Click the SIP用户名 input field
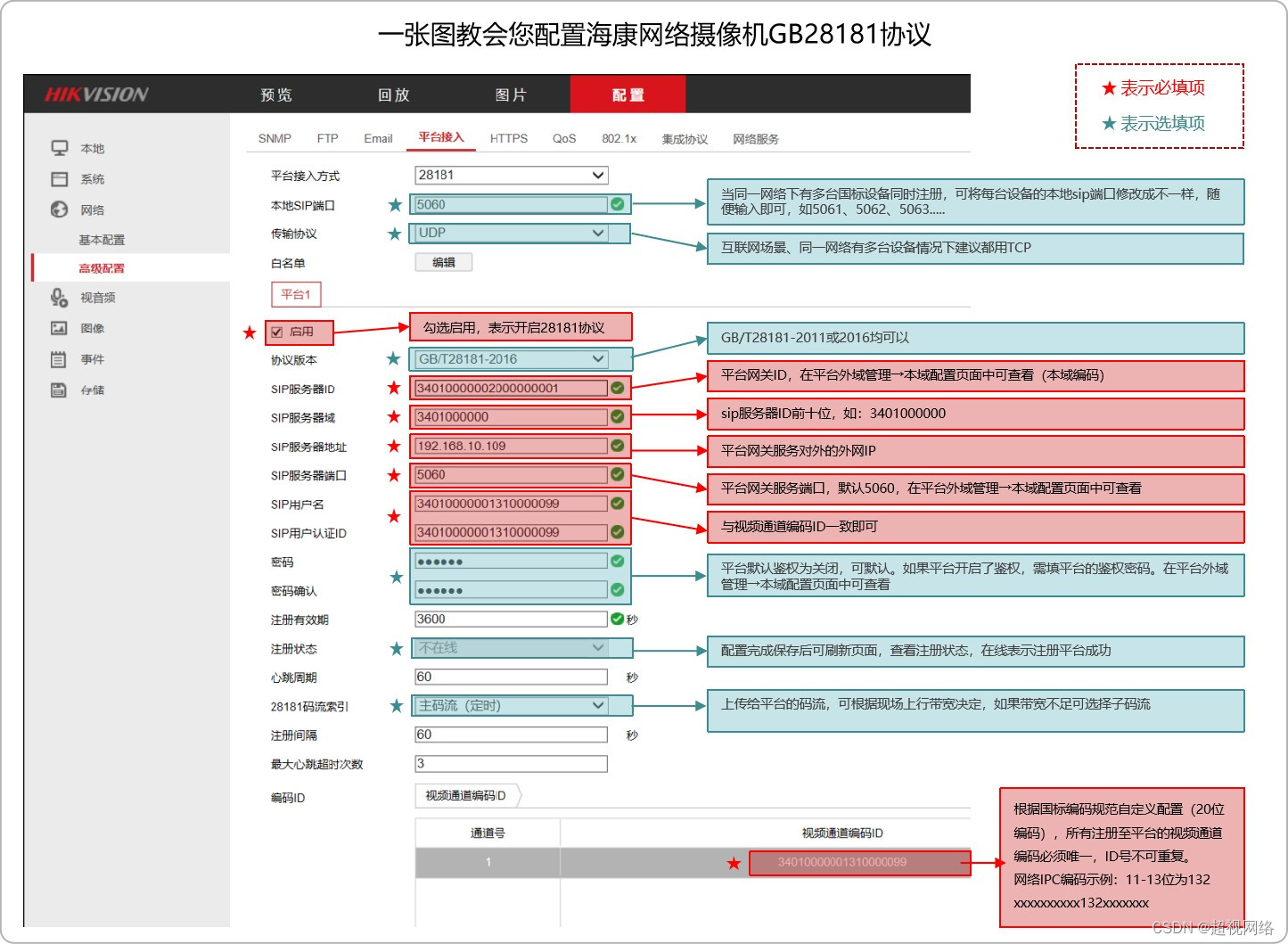1288x944 pixels. coord(511,504)
